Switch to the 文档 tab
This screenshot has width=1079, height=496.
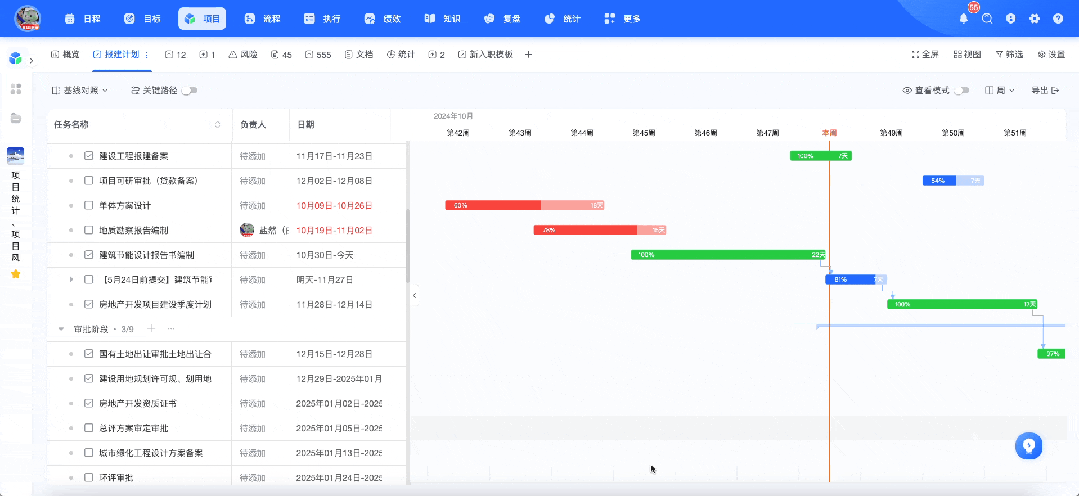tap(359, 54)
